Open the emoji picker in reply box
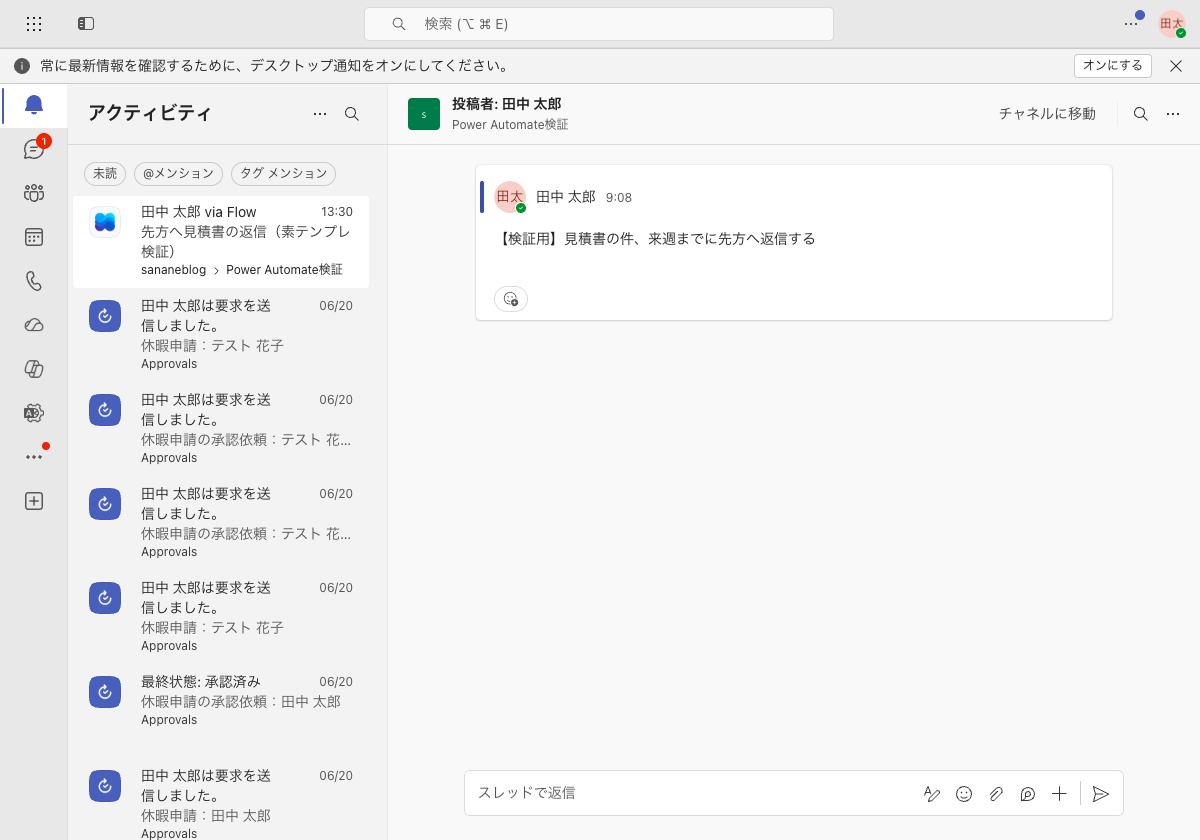Screen dimensions: 1200x840 click(964, 794)
